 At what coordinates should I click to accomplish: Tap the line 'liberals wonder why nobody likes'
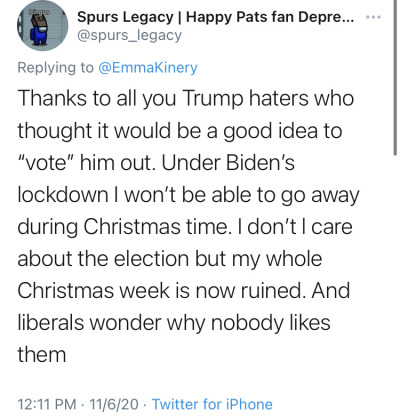click(174, 323)
